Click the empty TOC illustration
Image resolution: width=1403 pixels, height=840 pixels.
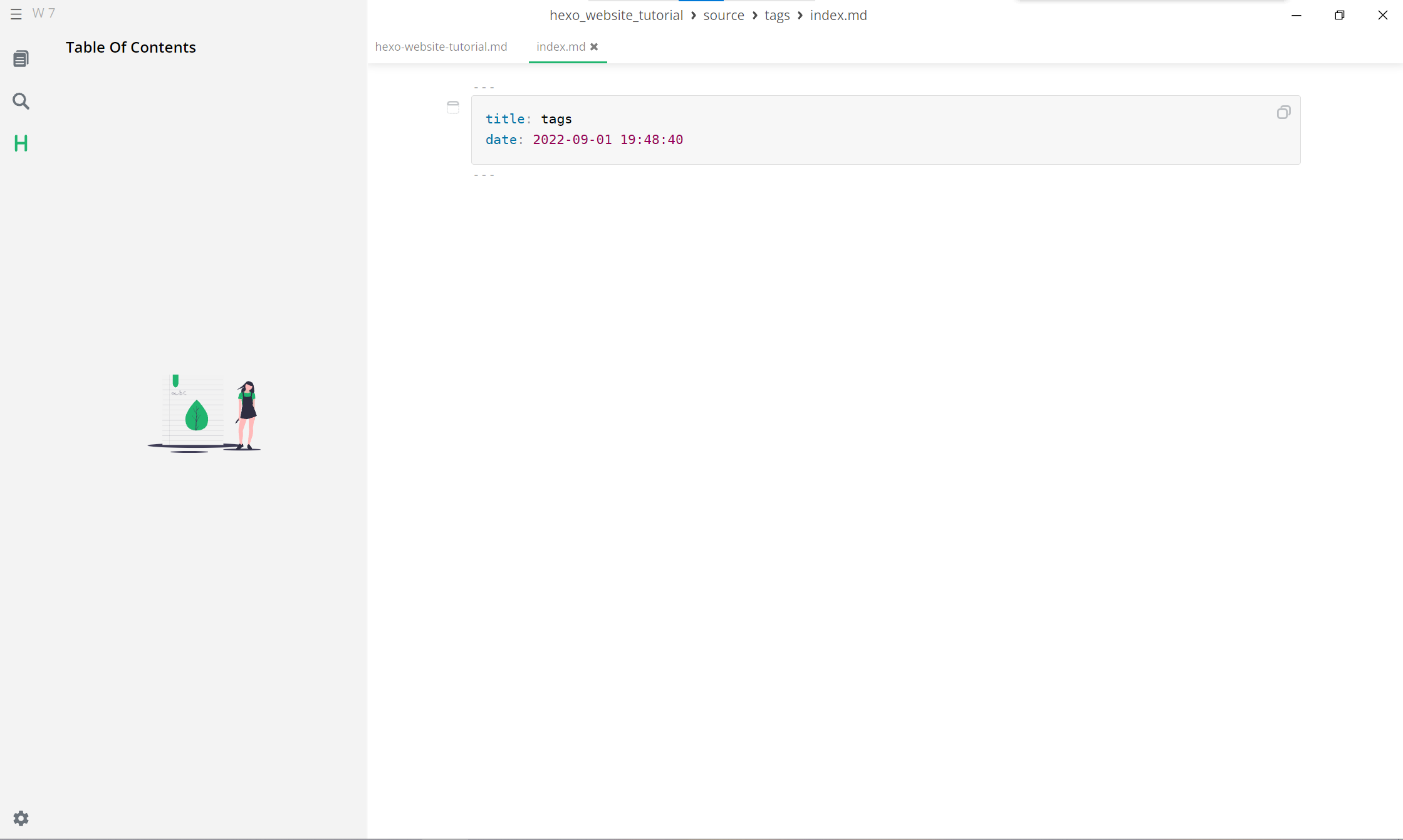point(204,414)
